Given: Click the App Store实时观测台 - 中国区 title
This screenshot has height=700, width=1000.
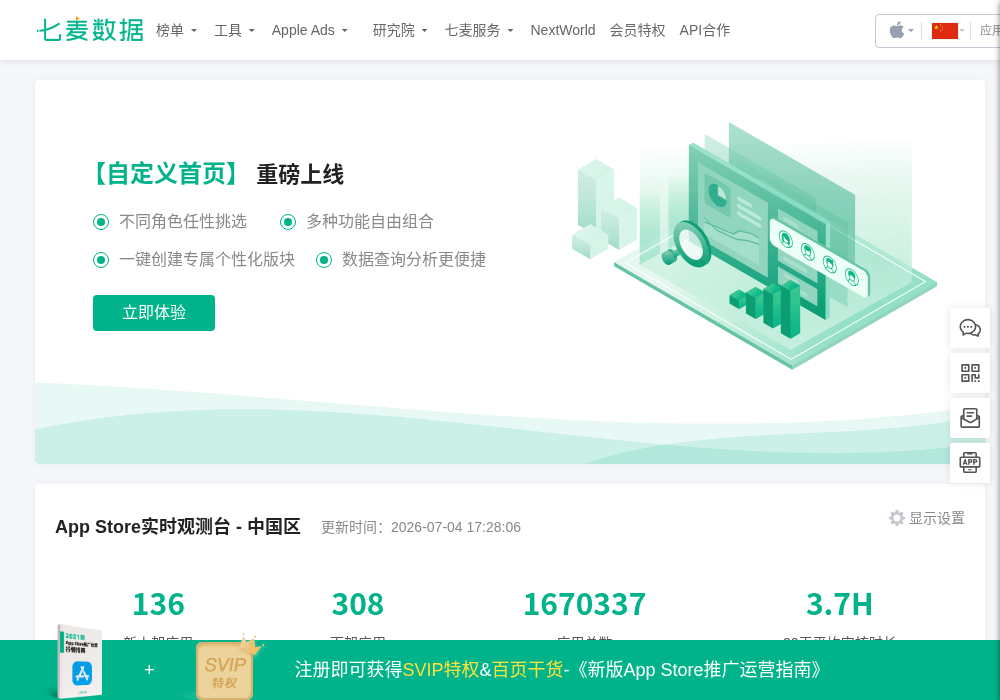Looking at the screenshot, I should [x=177, y=527].
